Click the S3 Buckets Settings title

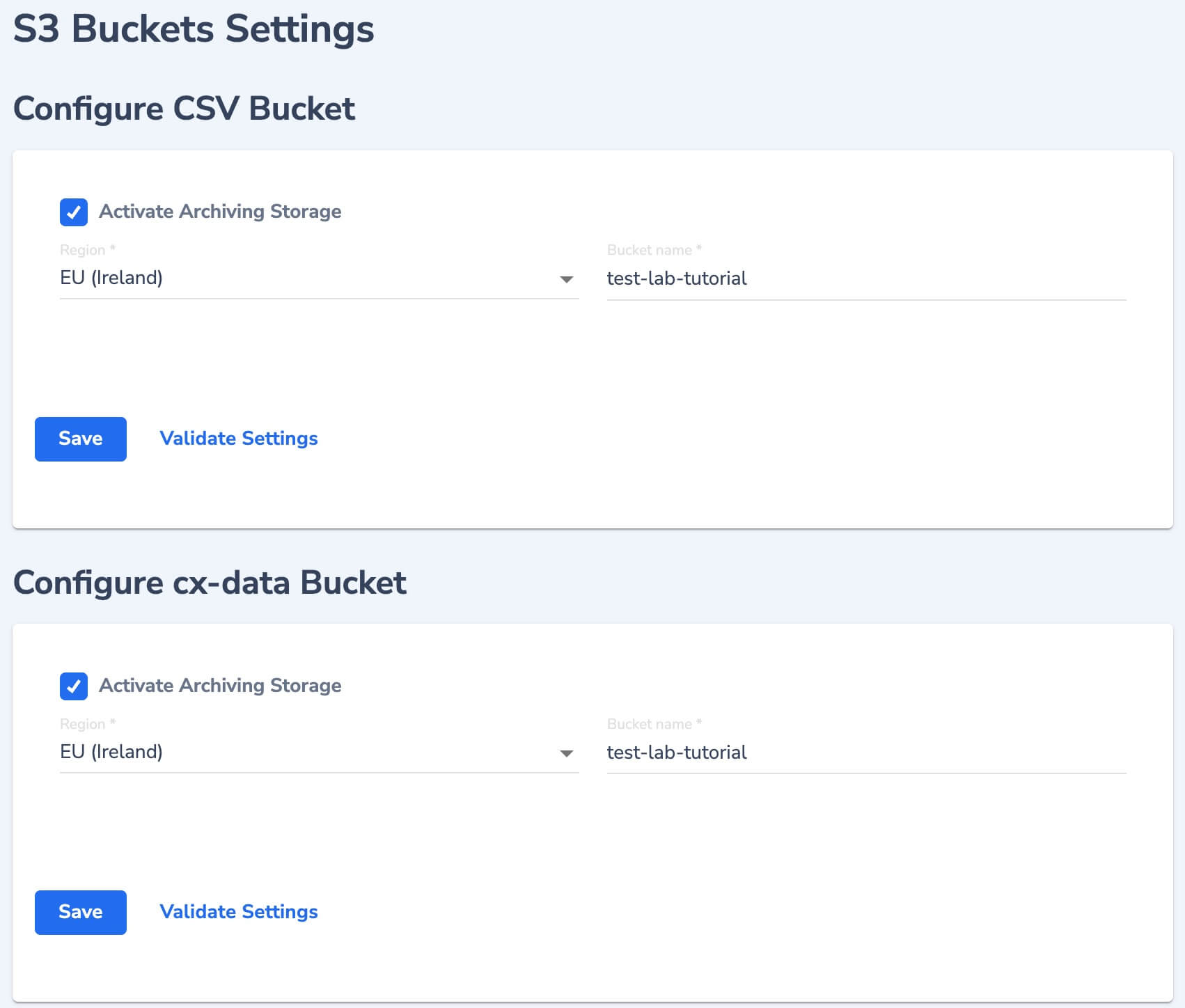pyautogui.click(x=194, y=29)
